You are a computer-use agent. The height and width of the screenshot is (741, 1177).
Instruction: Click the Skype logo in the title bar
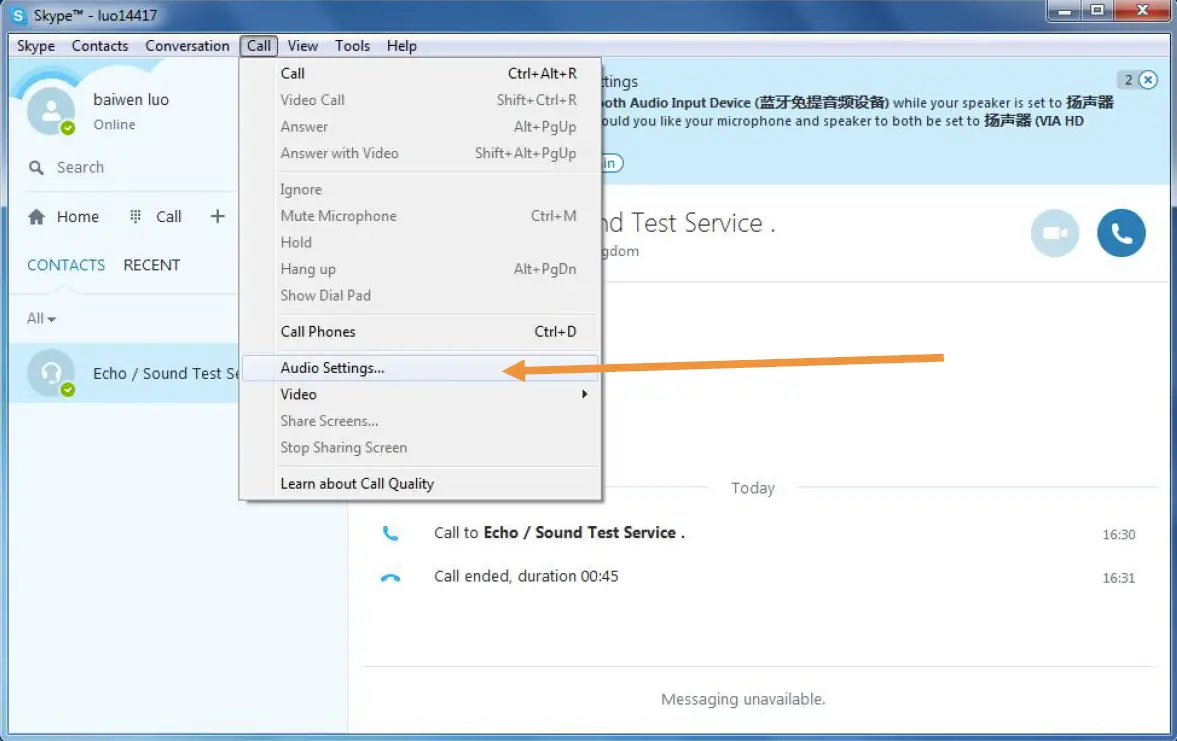pos(18,15)
